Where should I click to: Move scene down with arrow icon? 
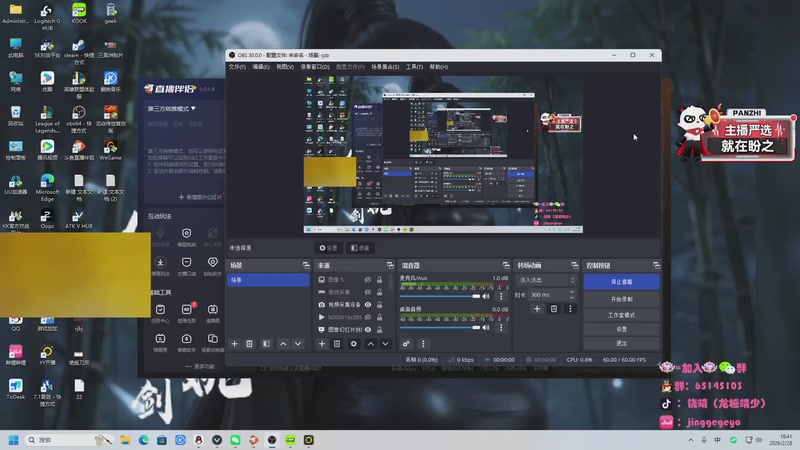[x=298, y=344]
